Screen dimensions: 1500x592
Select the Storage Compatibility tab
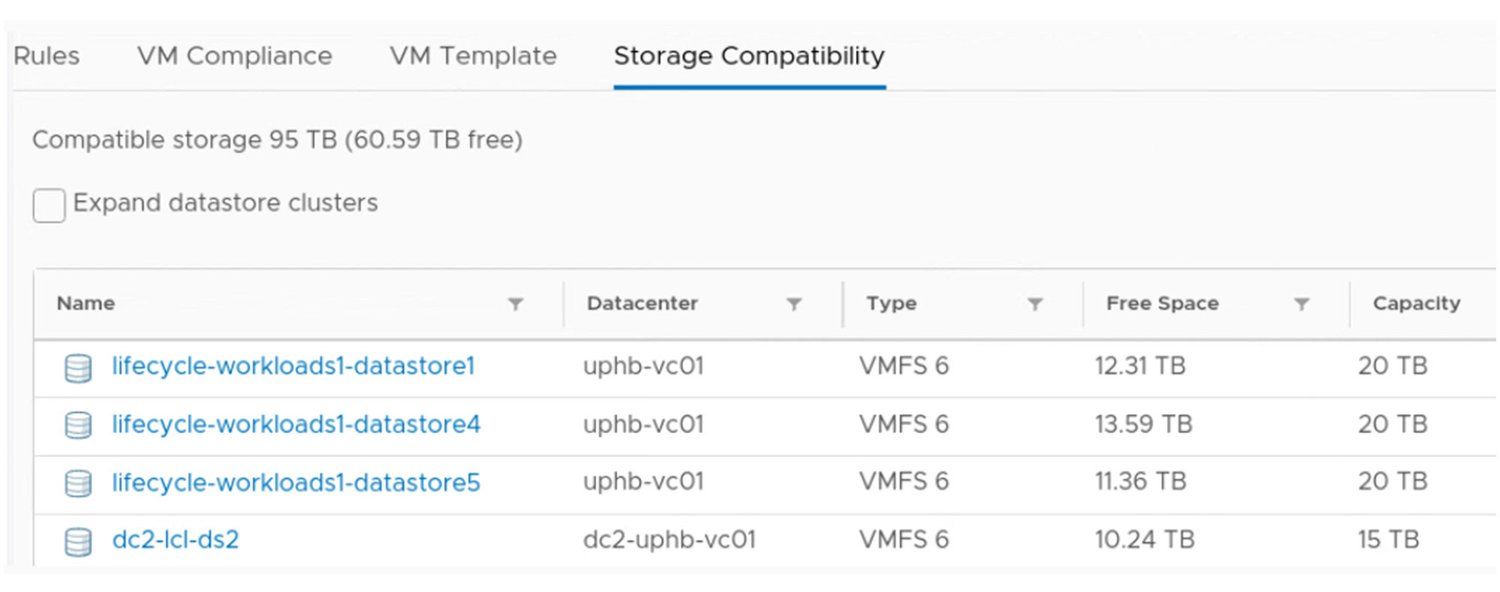(749, 56)
